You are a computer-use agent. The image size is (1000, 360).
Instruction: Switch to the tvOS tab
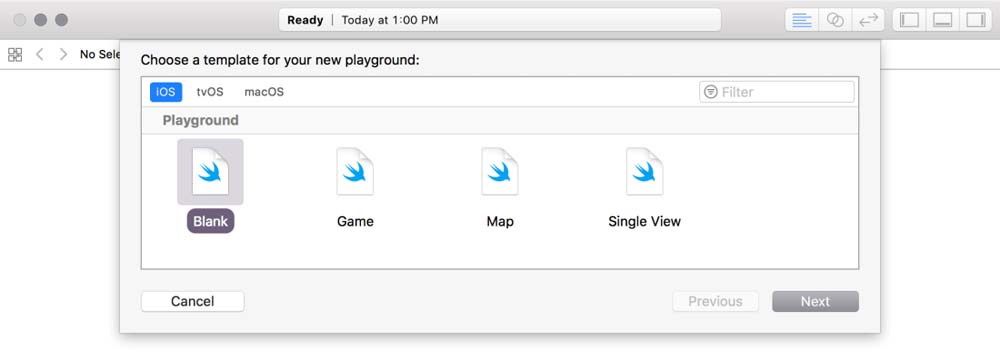pyautogui.click(x=210, y=92)
